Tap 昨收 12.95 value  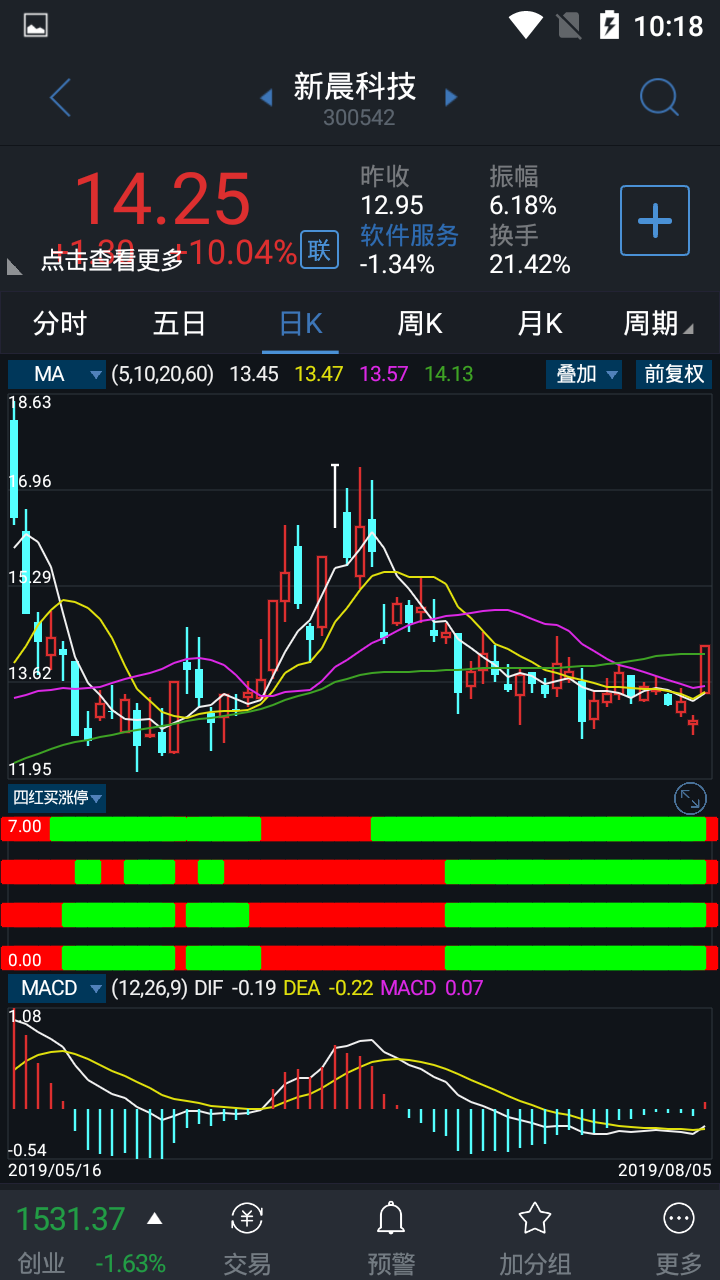tap(392, 205)
